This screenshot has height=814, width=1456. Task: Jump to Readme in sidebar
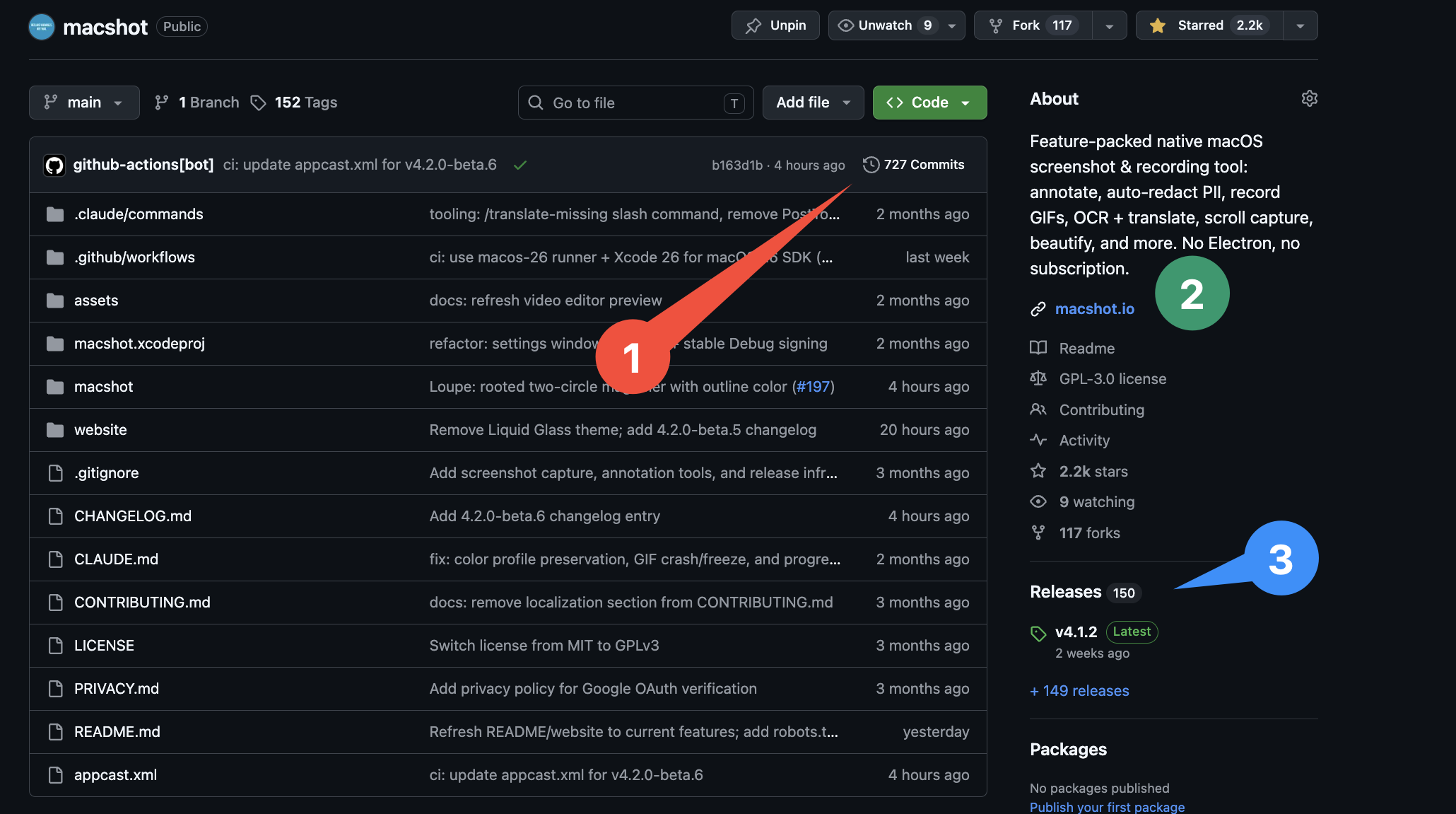pyautogui.click(x=1086, y=349)
